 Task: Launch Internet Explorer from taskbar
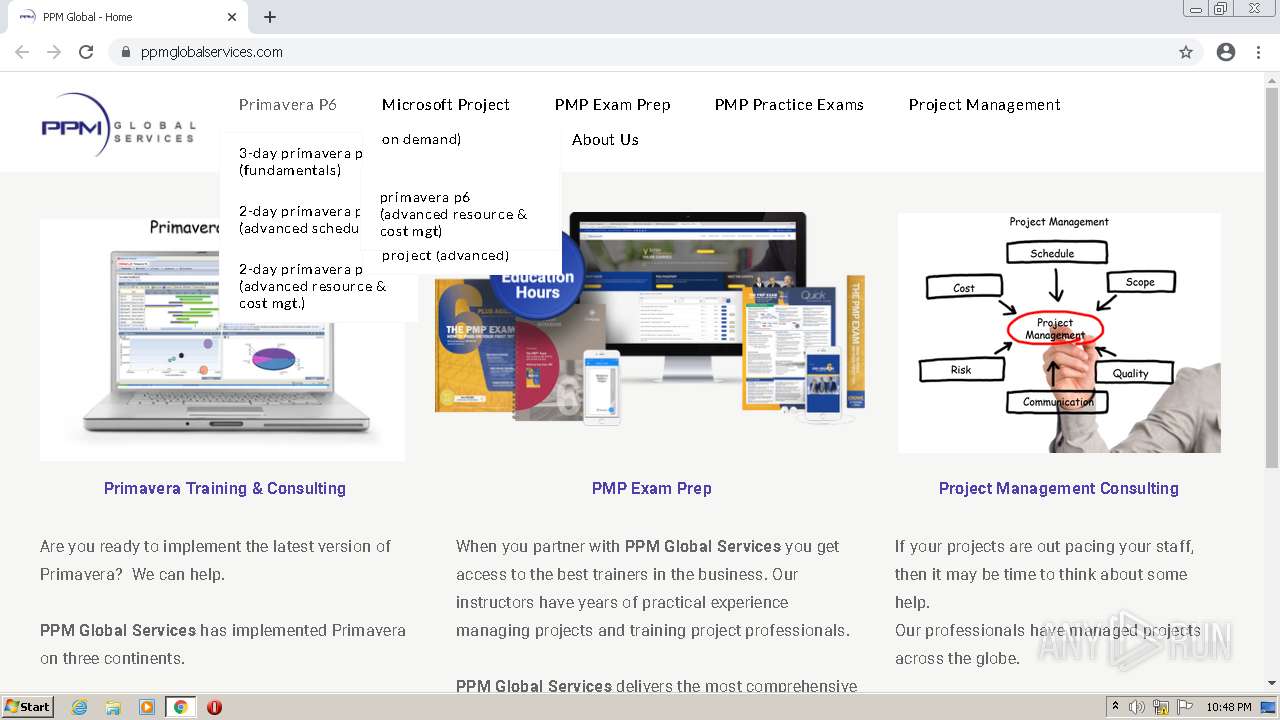tap(79, 707)
